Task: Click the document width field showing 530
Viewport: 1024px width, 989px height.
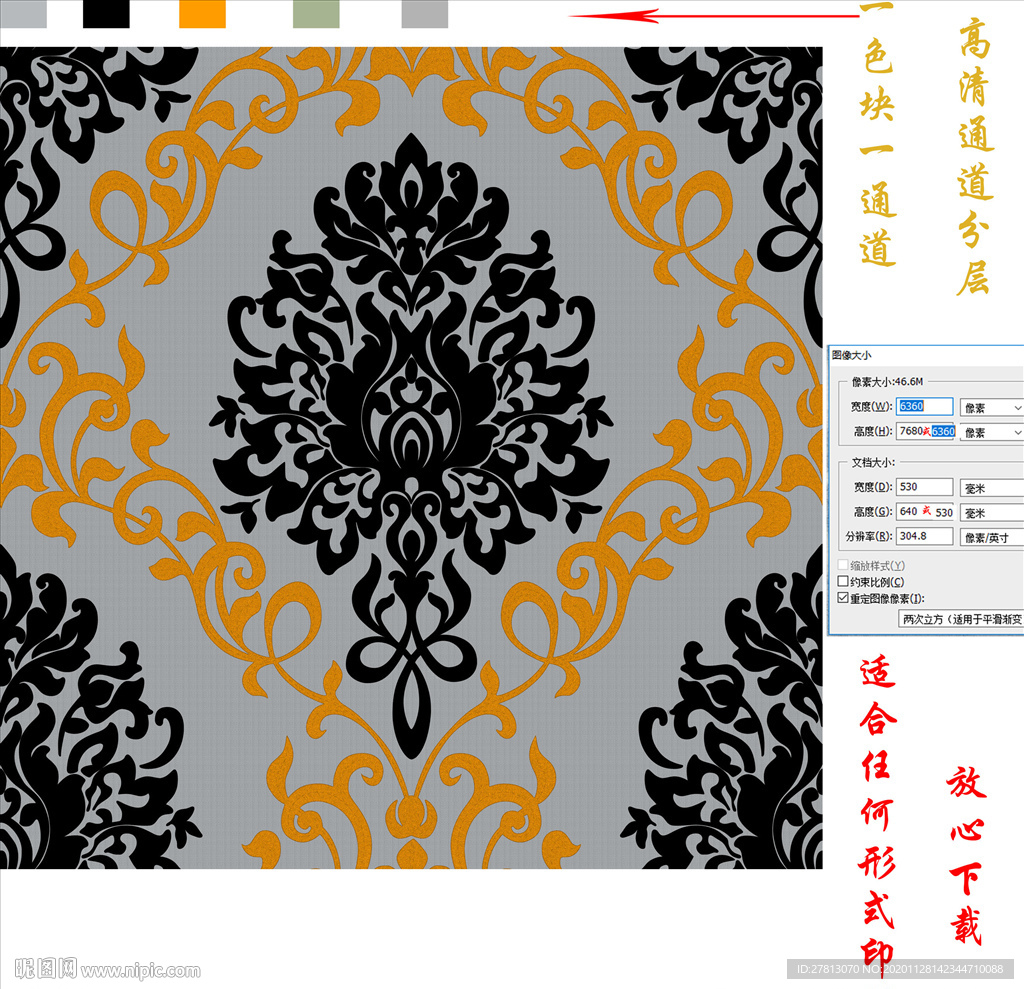Action: (x=924, y=487)
